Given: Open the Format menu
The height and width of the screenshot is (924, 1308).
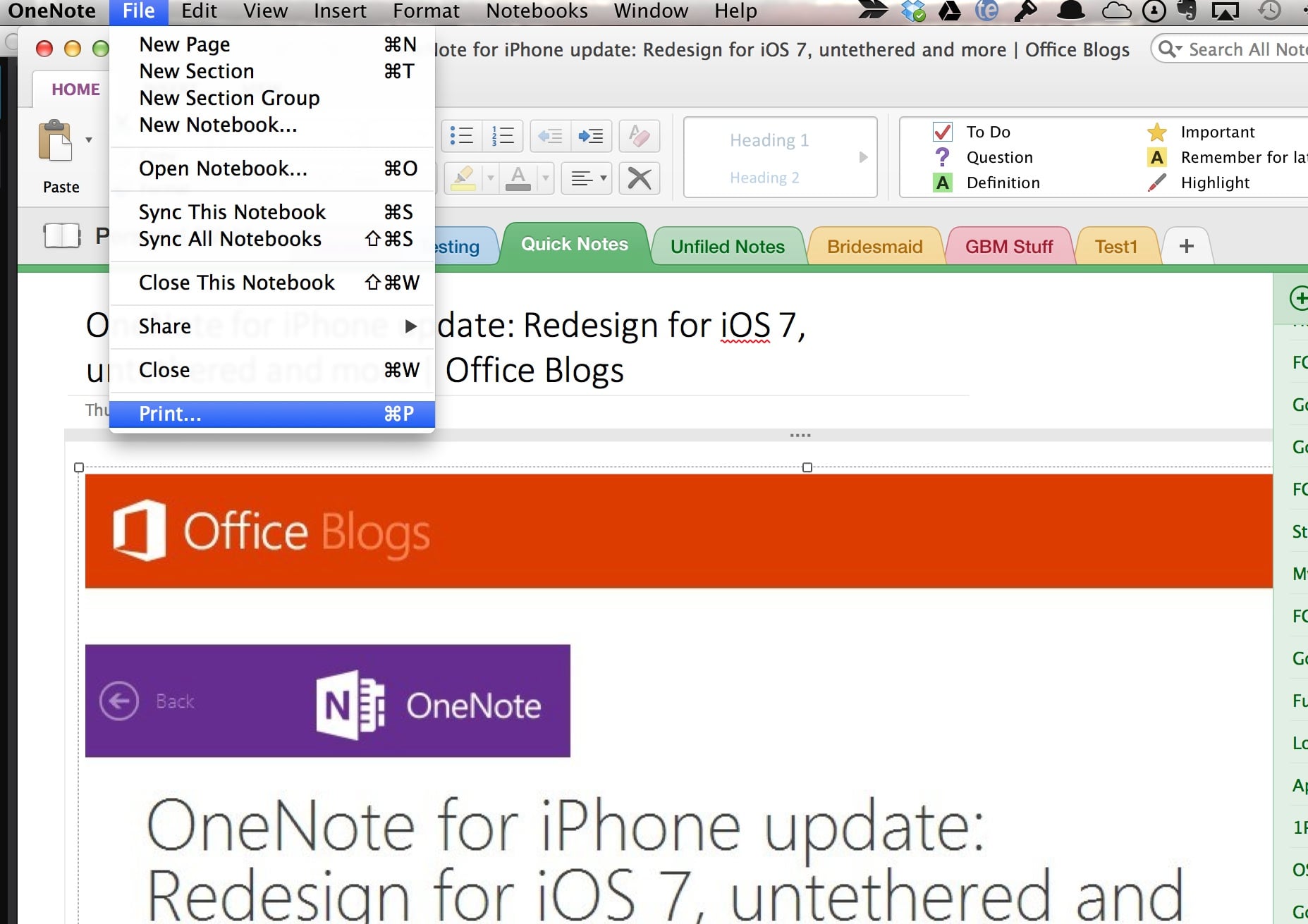Looking at the screenshot, I should click(426, 11).
